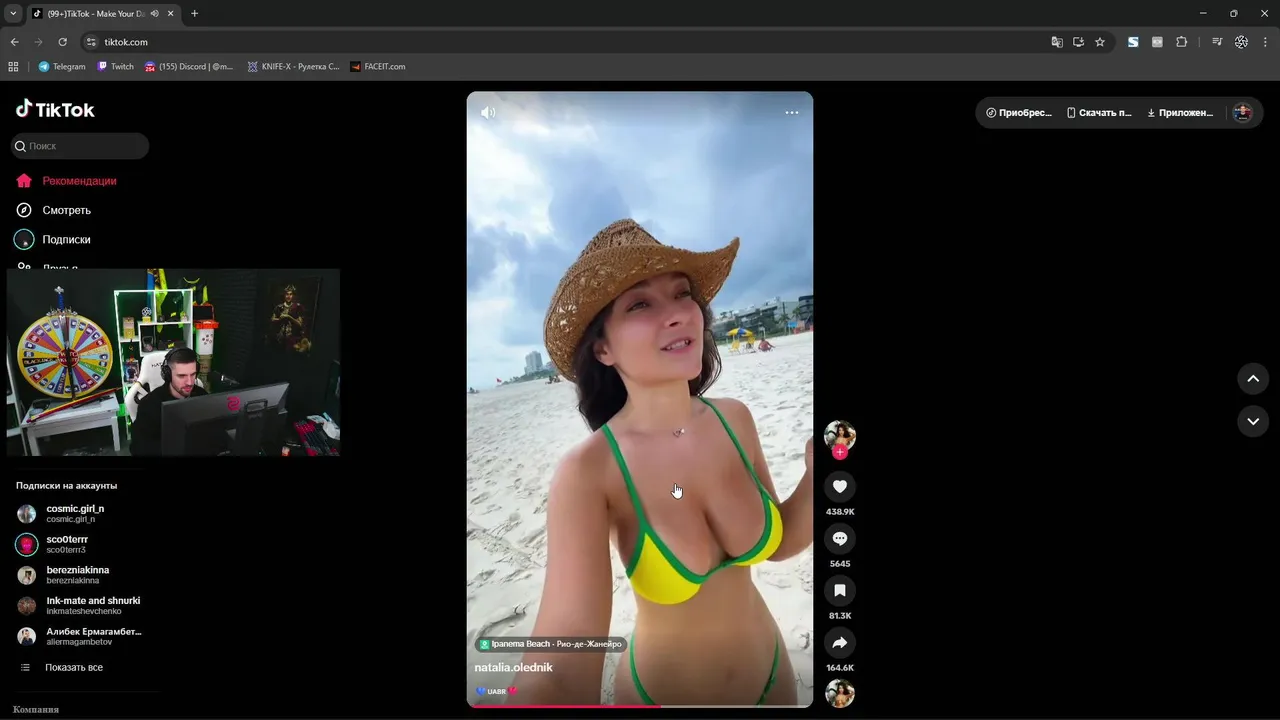The image size is (1280, 720).
Task: Open Chrome tab search dropdown arrow
Action: (13, 13)
